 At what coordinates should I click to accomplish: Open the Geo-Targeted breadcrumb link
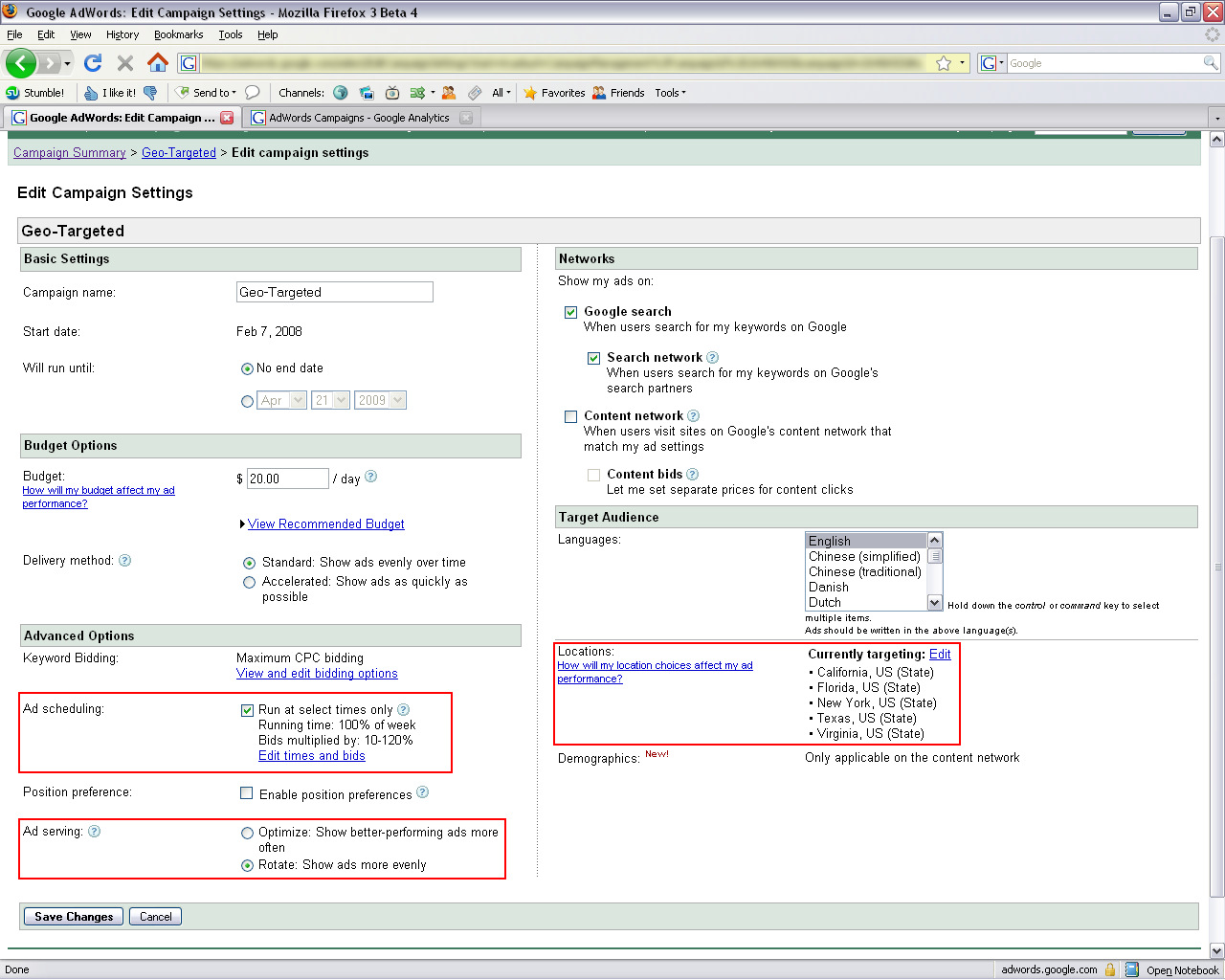point(179,152)
